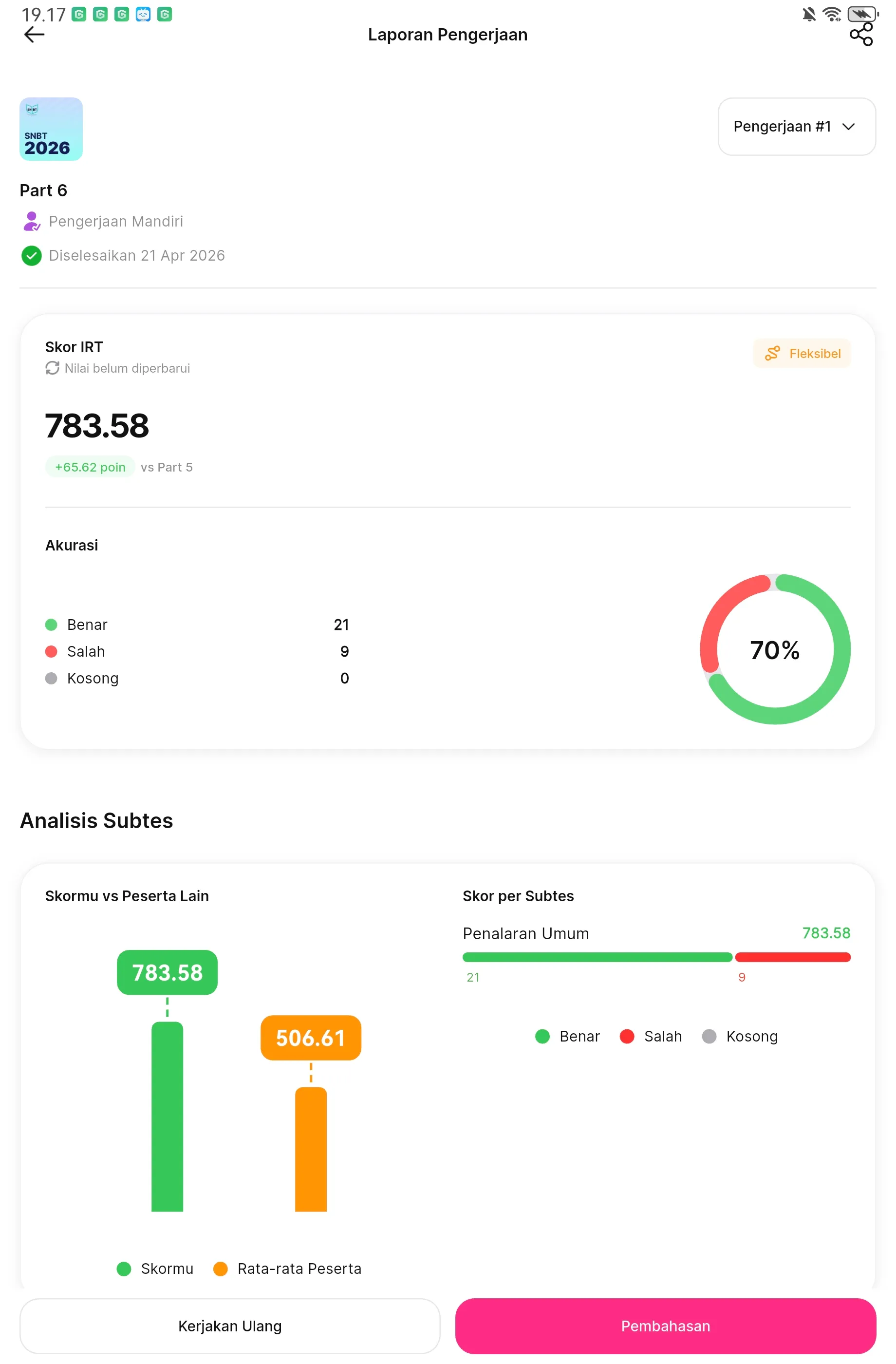Screen dimensions: 896x1364
Task: Tap the battery status icon
Action: (x=863, y=14)
